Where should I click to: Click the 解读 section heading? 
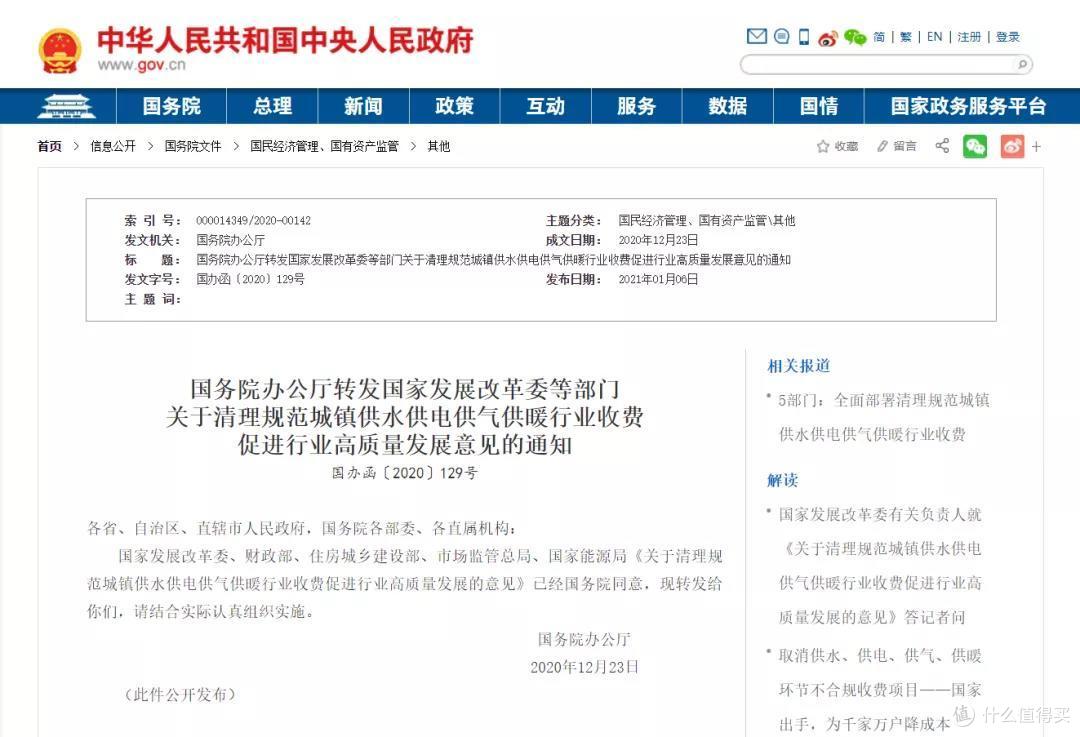pyautogui.click(x=782, y=480)
